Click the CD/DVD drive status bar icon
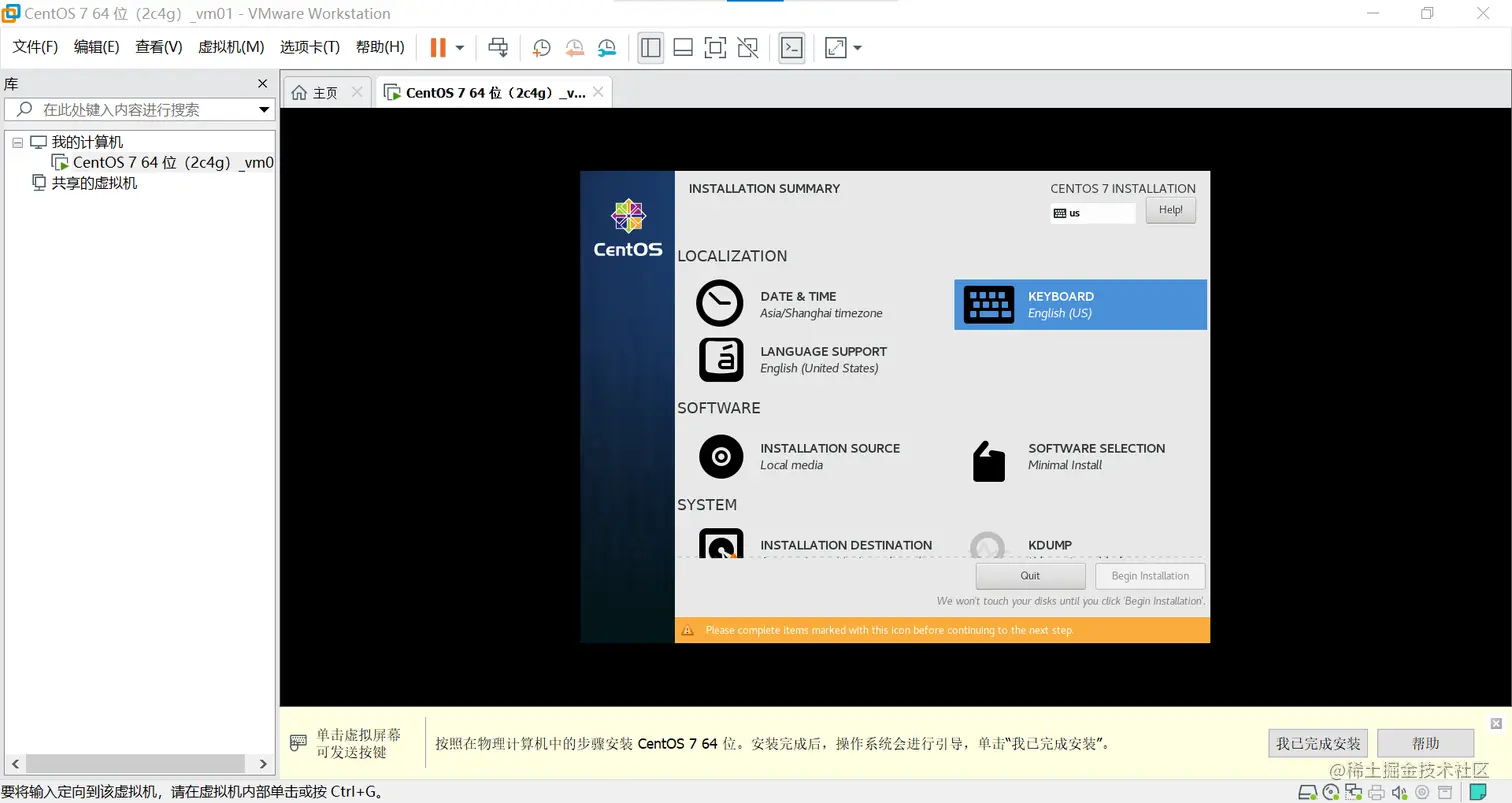The image size is (1512, 803). pyautogui.click(x=1331, y=793)
